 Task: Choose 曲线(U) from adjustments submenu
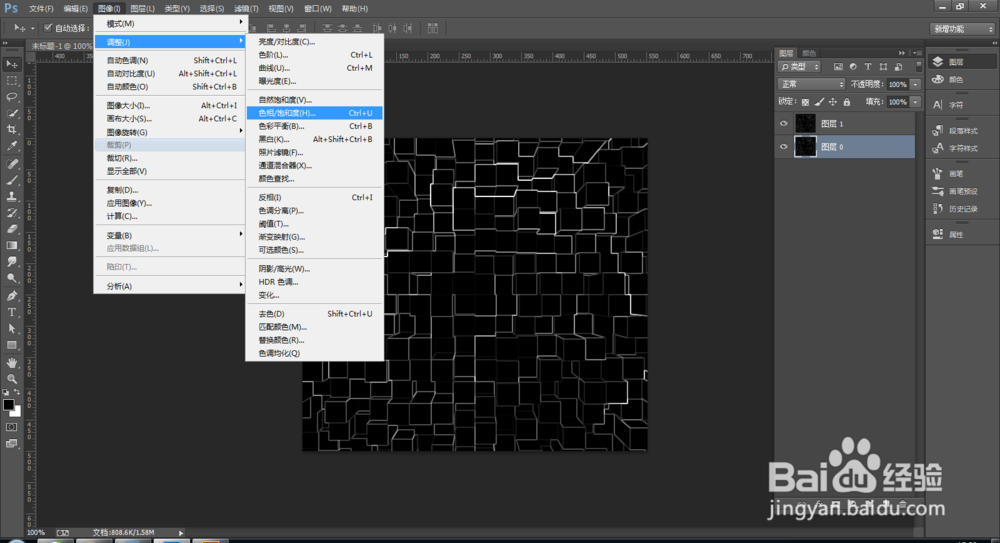315,68
